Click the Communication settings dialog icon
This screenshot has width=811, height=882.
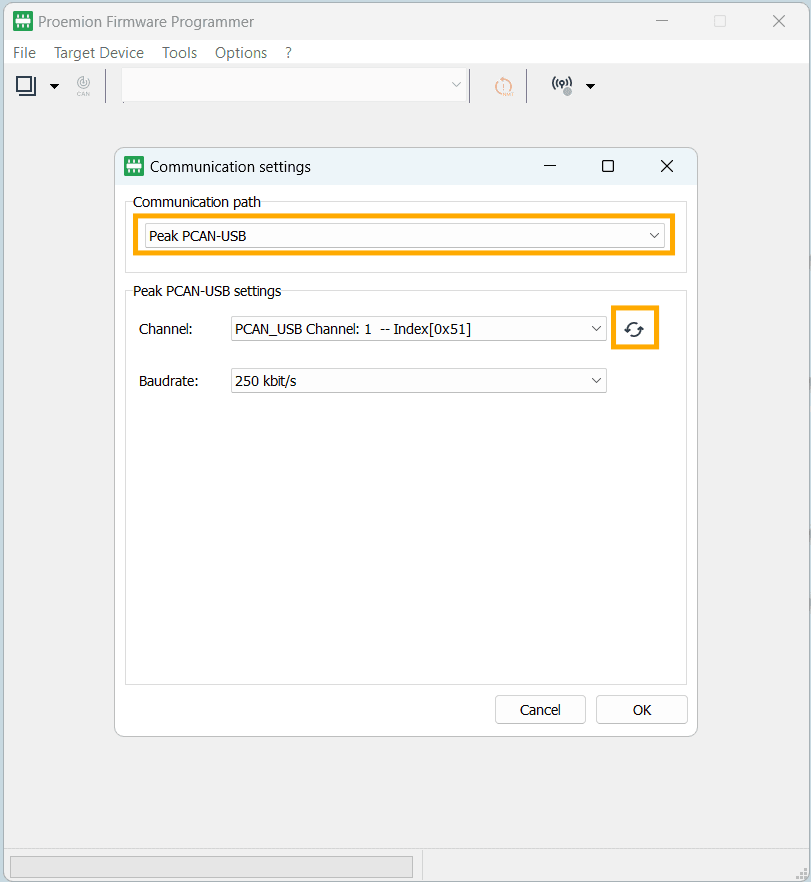(134, 166)
